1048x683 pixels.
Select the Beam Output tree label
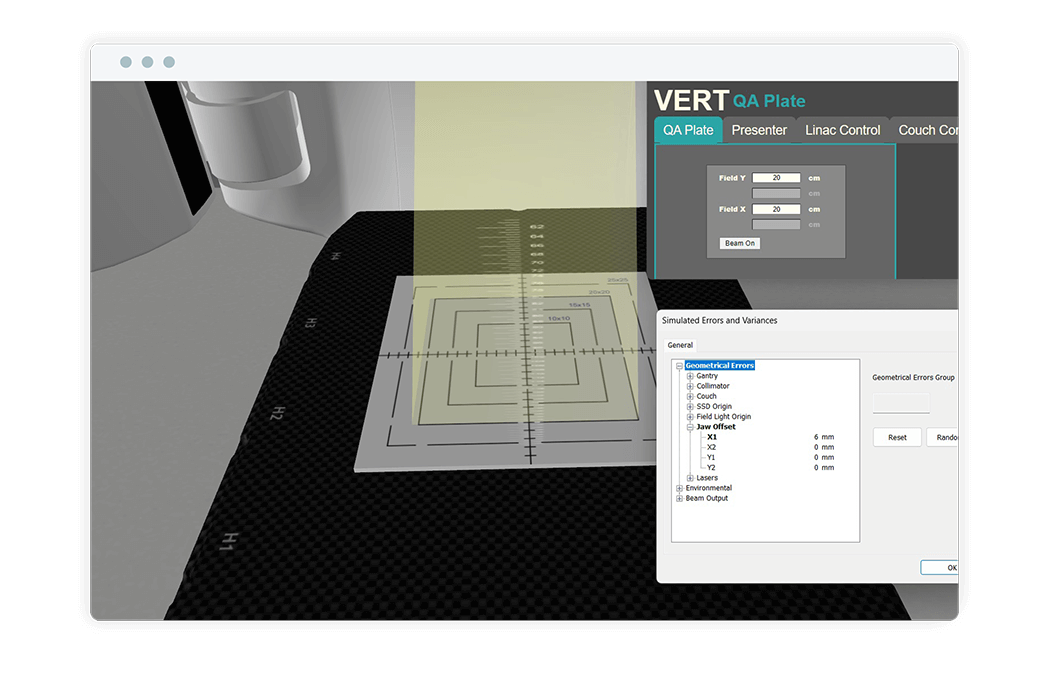coord(706,498)
